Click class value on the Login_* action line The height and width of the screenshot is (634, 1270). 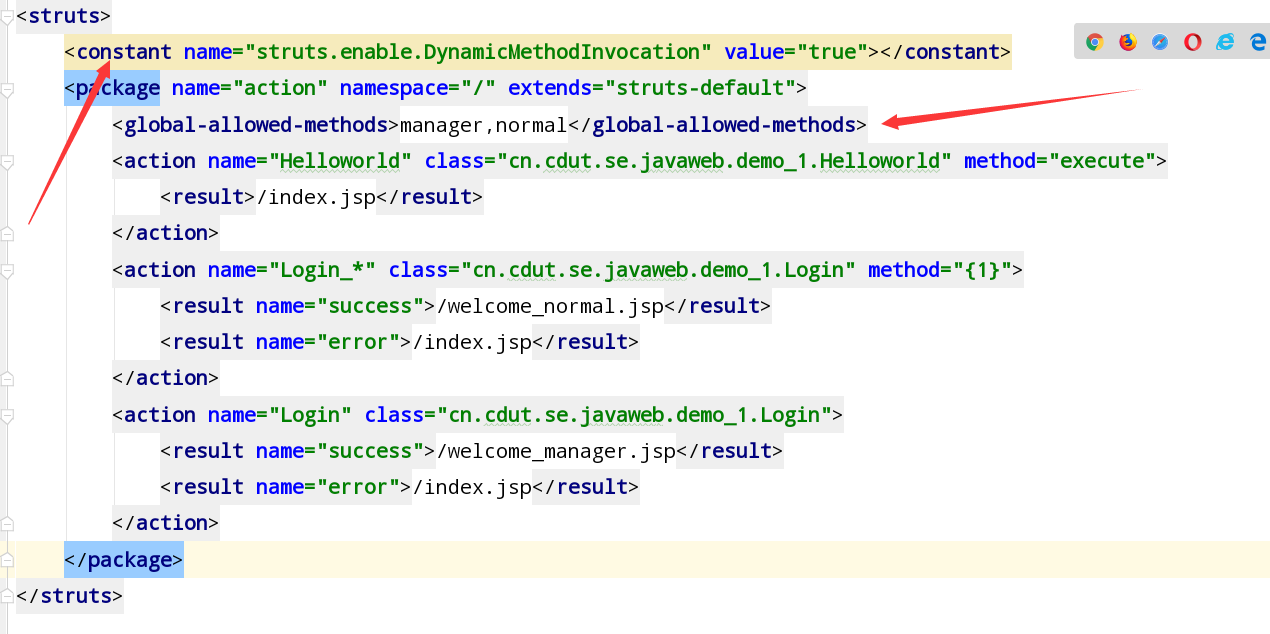[659, 270]
